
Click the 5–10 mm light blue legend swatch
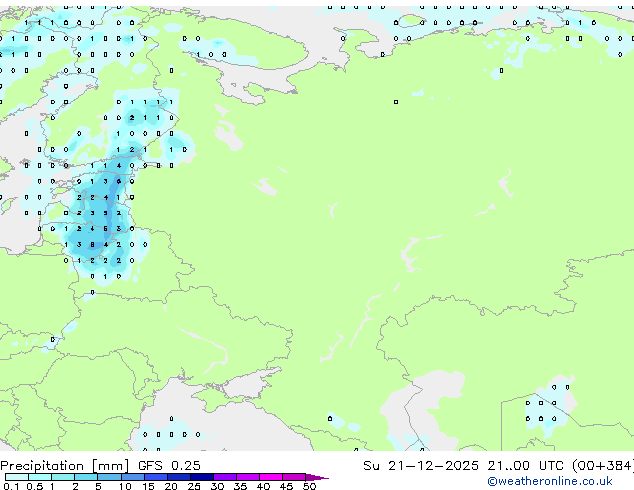(x=109, y=477)
